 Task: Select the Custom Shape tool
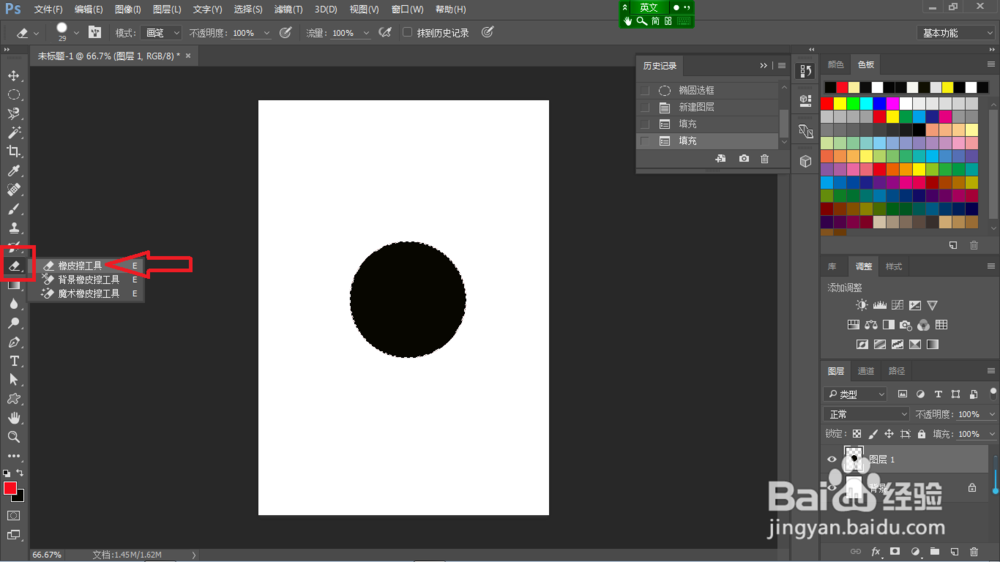click(13, 399)
